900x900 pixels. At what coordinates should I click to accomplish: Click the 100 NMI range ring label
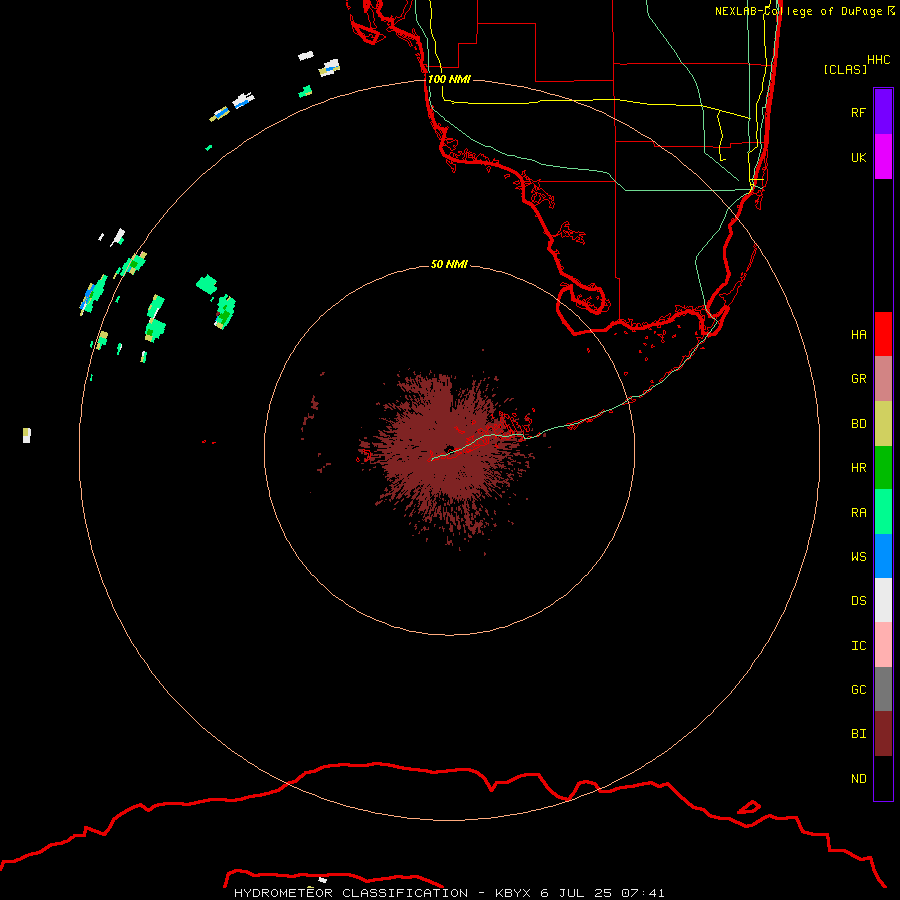[449, 79]
